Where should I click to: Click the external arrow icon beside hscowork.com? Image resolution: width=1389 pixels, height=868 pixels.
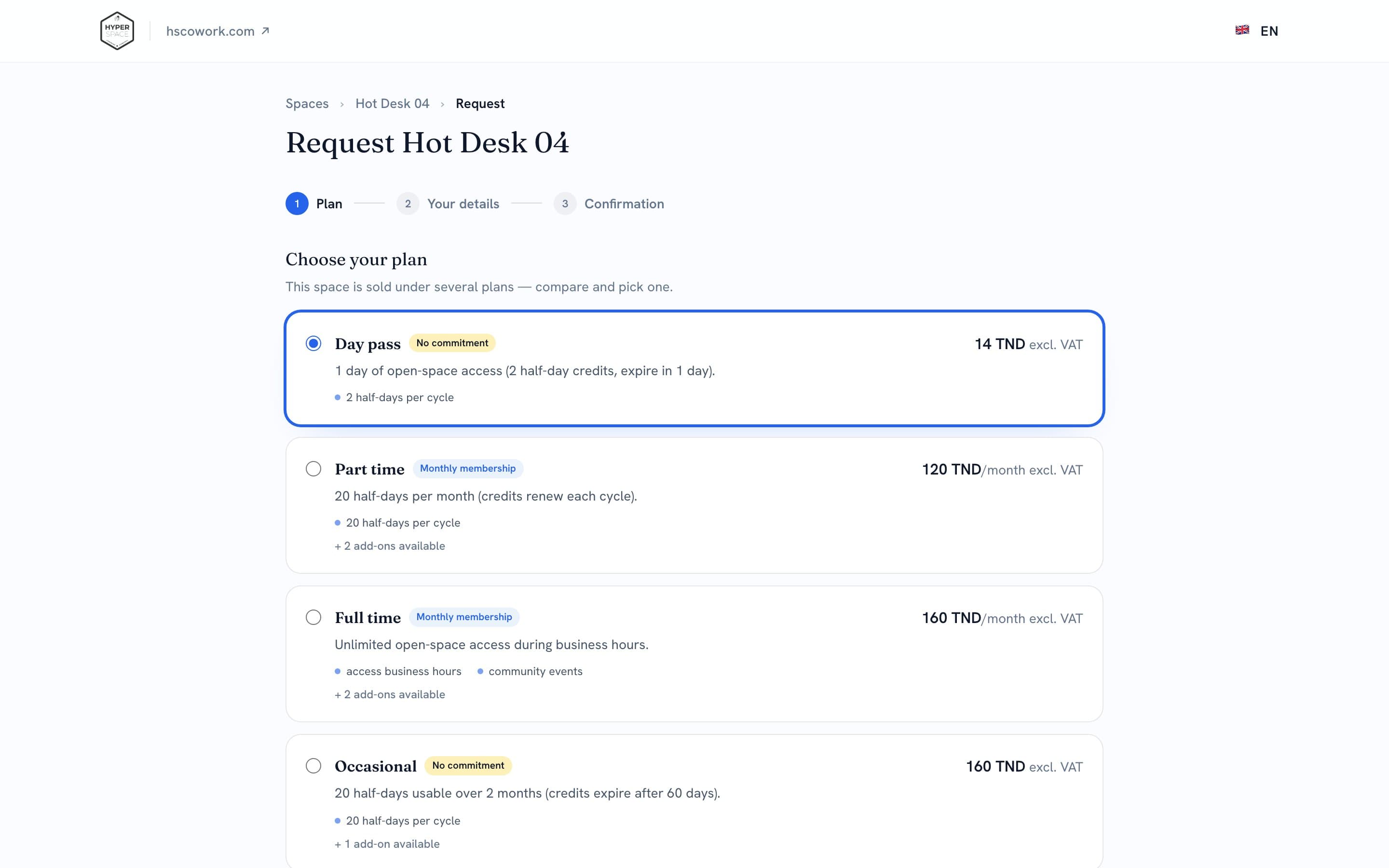[265, 31]
